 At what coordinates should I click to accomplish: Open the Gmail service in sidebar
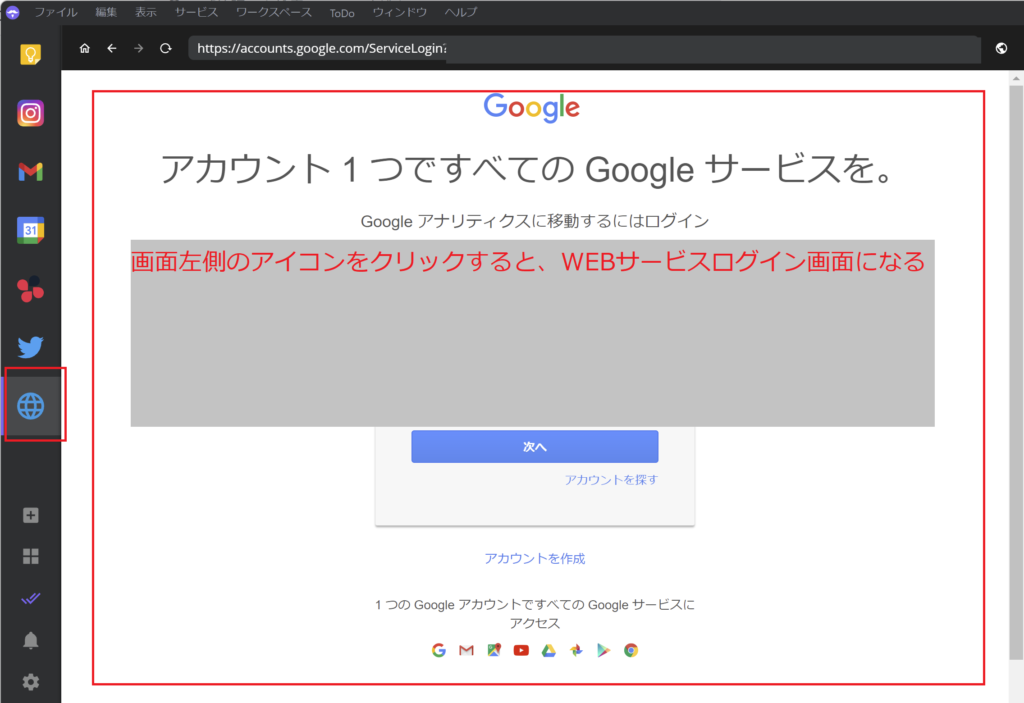(31, 172)
